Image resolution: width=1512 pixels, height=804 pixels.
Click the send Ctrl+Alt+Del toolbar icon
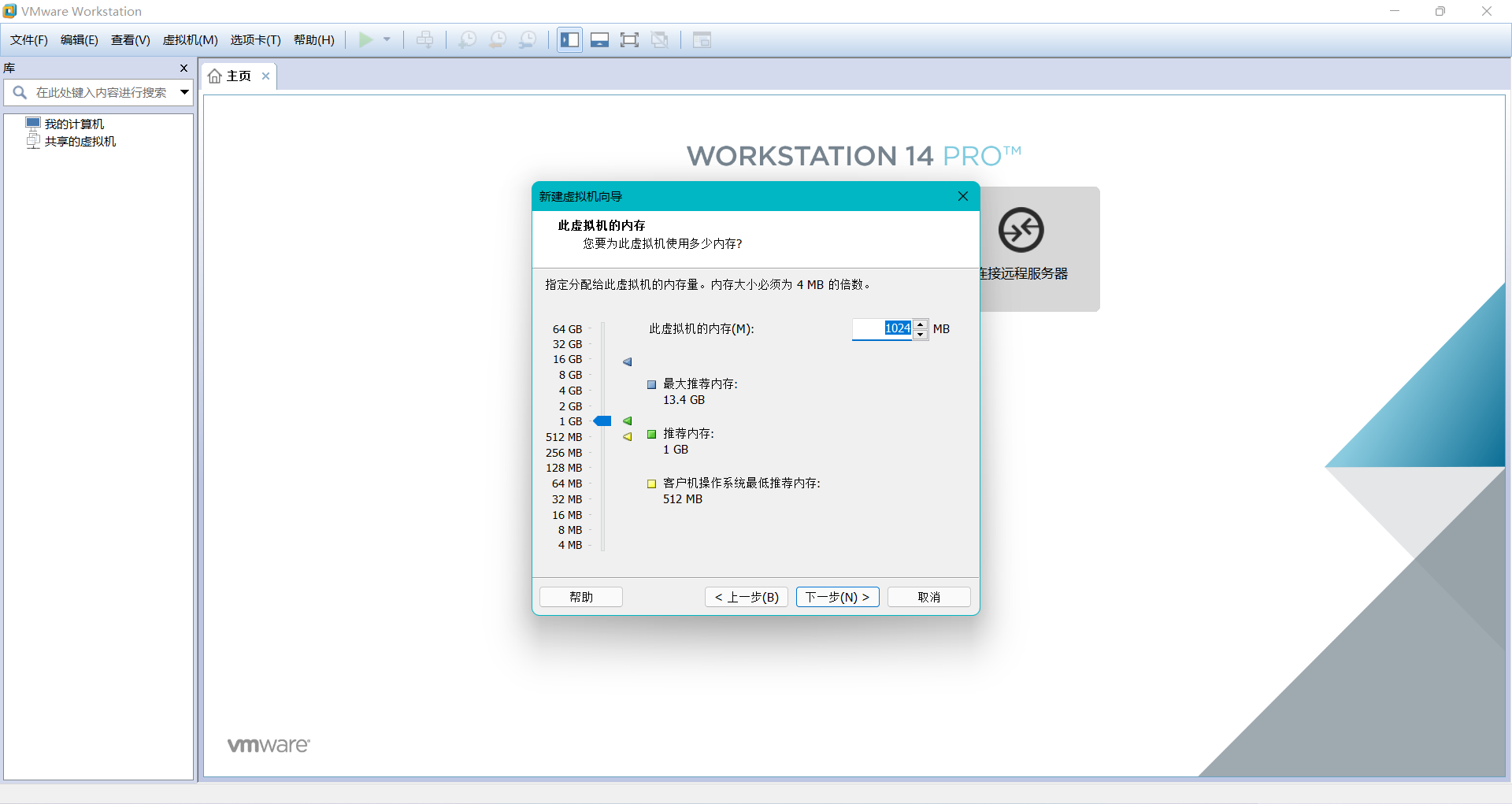pyautogui.click(x=424, y=40)
